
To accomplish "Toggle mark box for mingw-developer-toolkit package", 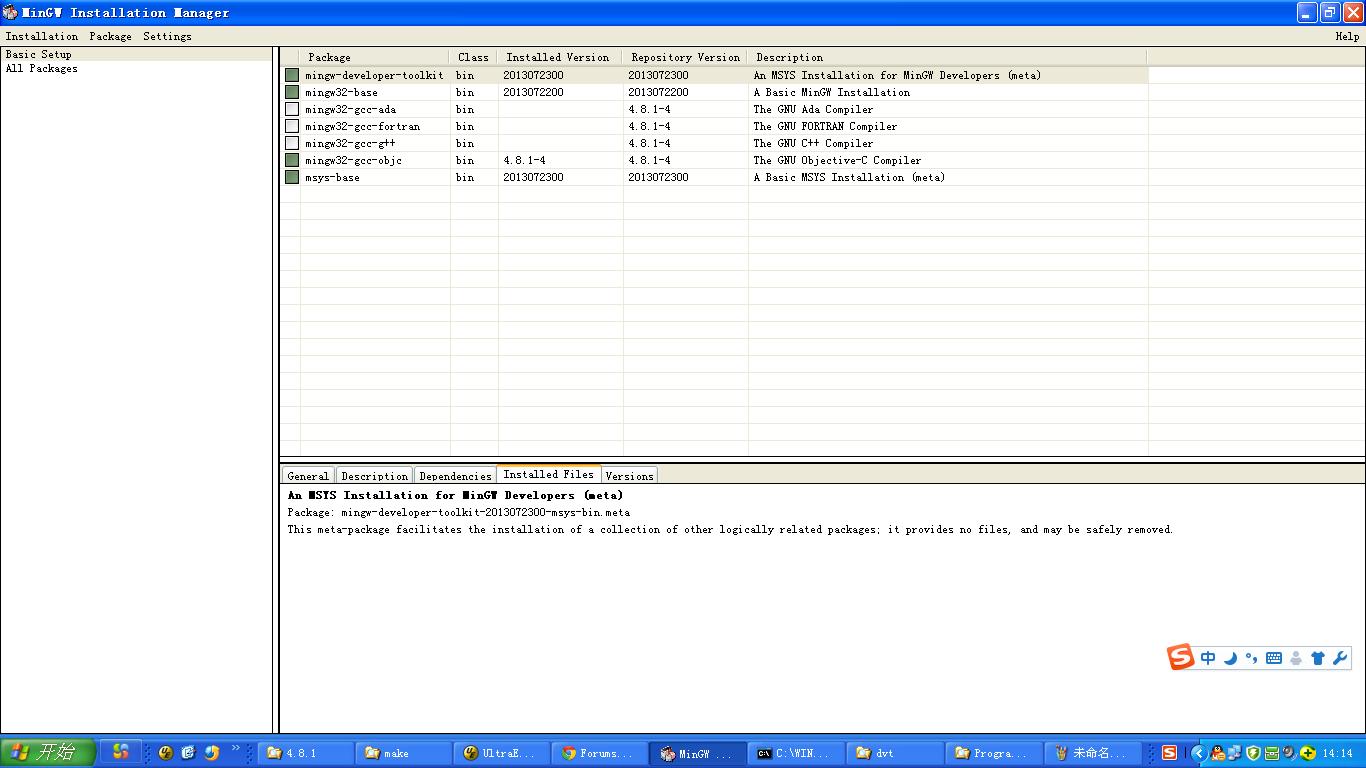I will tap(292, 75).
